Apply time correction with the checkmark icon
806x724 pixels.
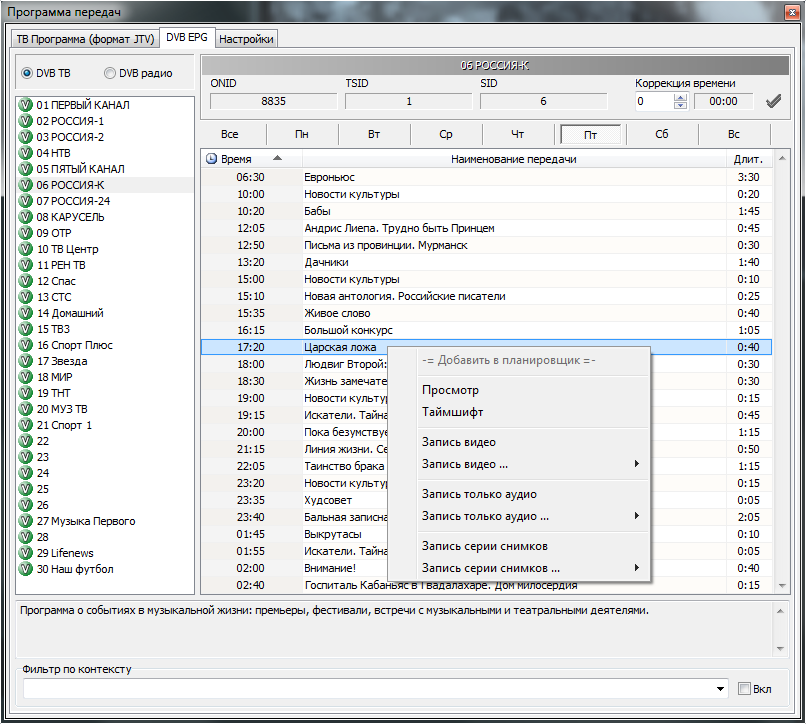click(772, 101)
